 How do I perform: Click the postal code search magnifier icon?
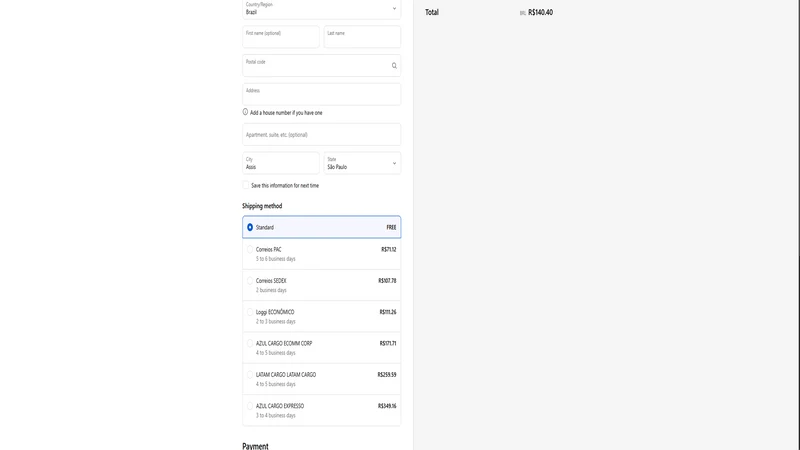[394, 66]
